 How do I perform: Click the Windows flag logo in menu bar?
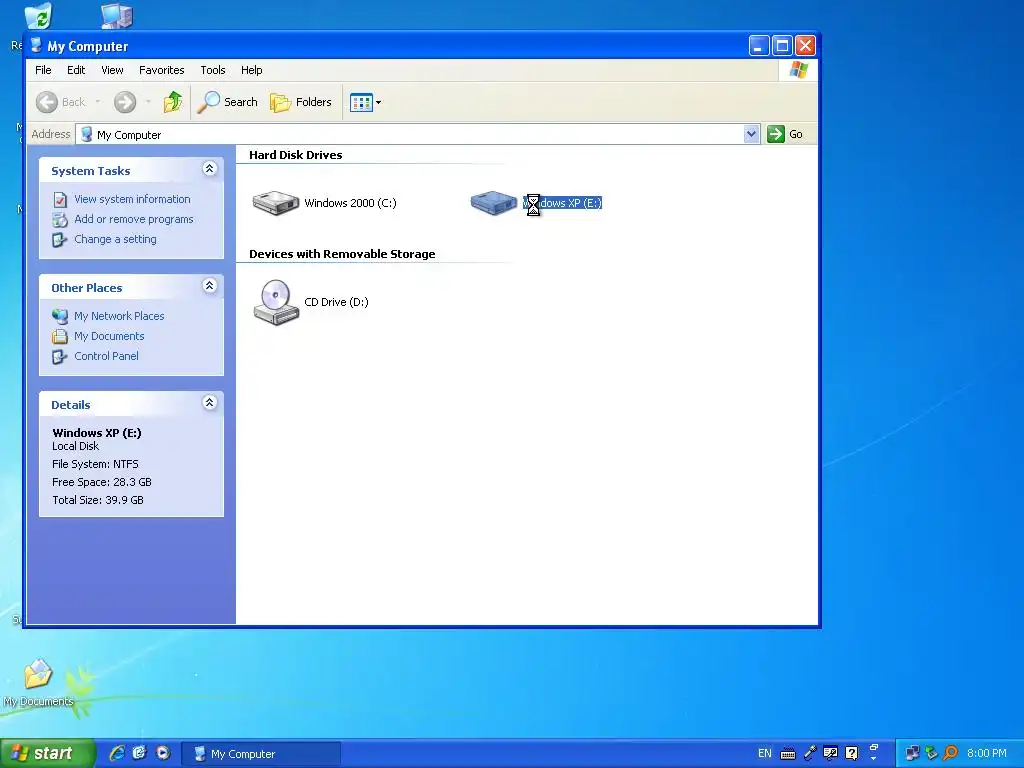click(x=799, y=70)
